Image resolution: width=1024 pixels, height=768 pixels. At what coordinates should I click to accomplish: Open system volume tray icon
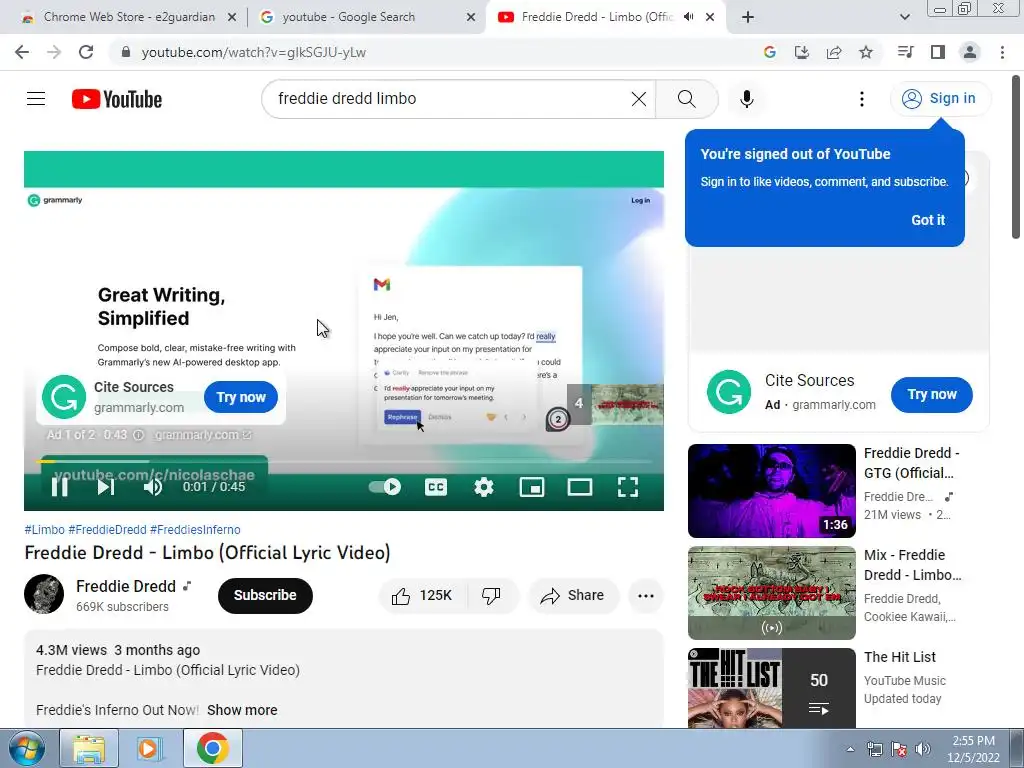923,749
